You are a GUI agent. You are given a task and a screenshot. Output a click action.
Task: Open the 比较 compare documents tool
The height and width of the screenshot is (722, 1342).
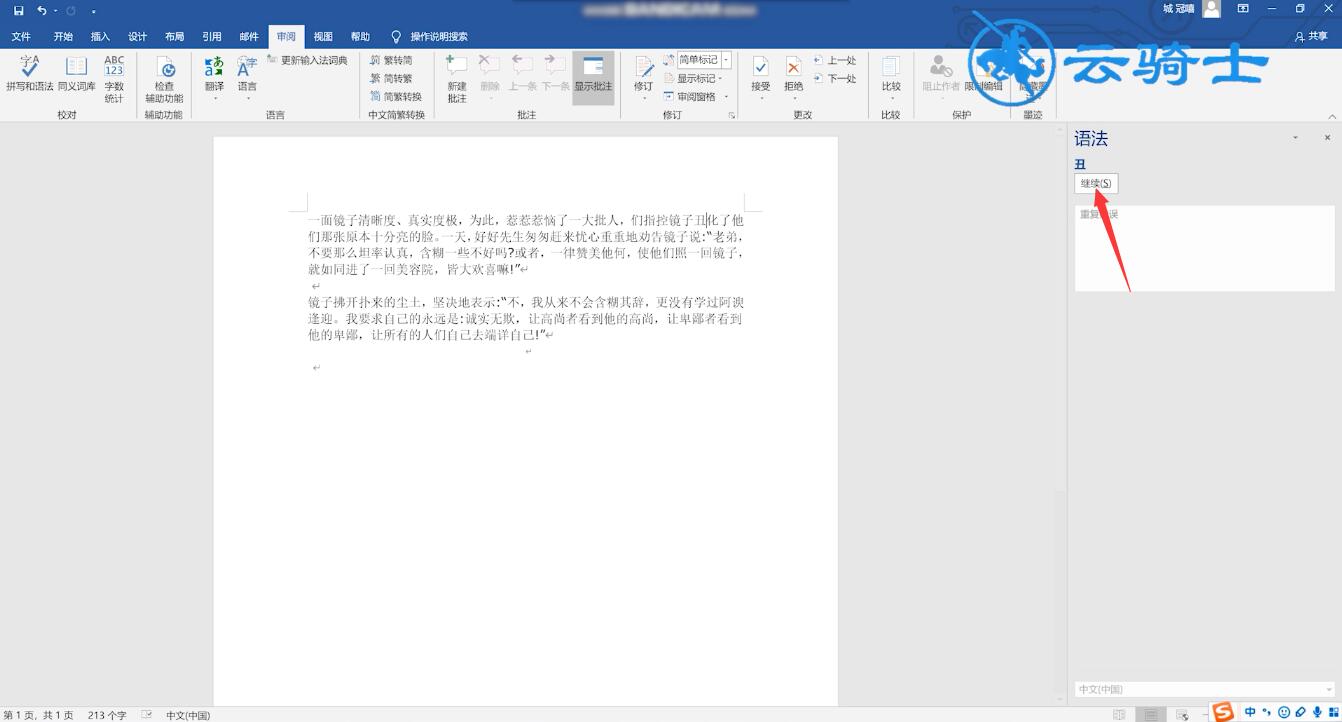[891, 78]
